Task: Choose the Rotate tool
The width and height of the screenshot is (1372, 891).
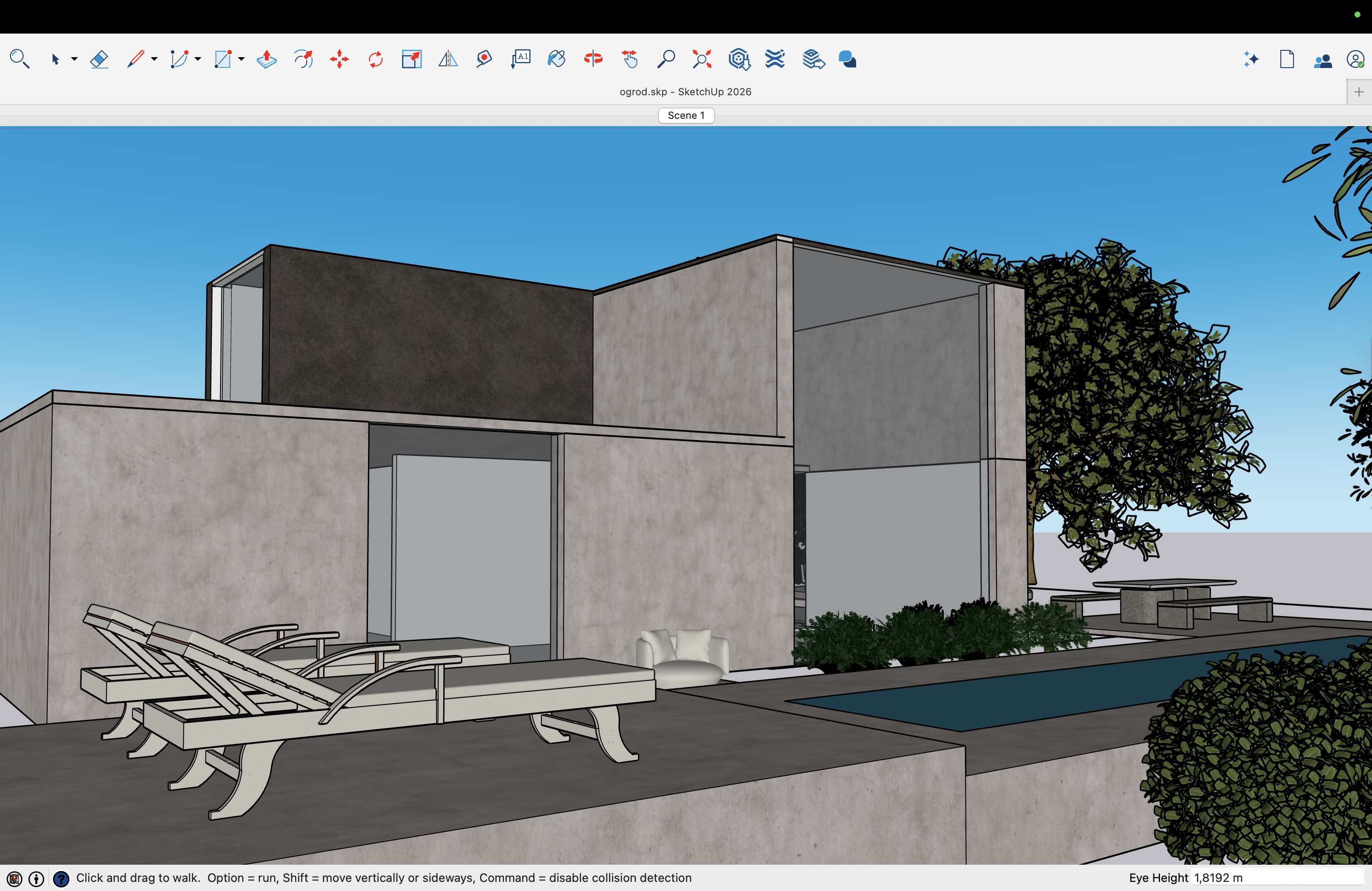Action: click(x=375, y=59)
